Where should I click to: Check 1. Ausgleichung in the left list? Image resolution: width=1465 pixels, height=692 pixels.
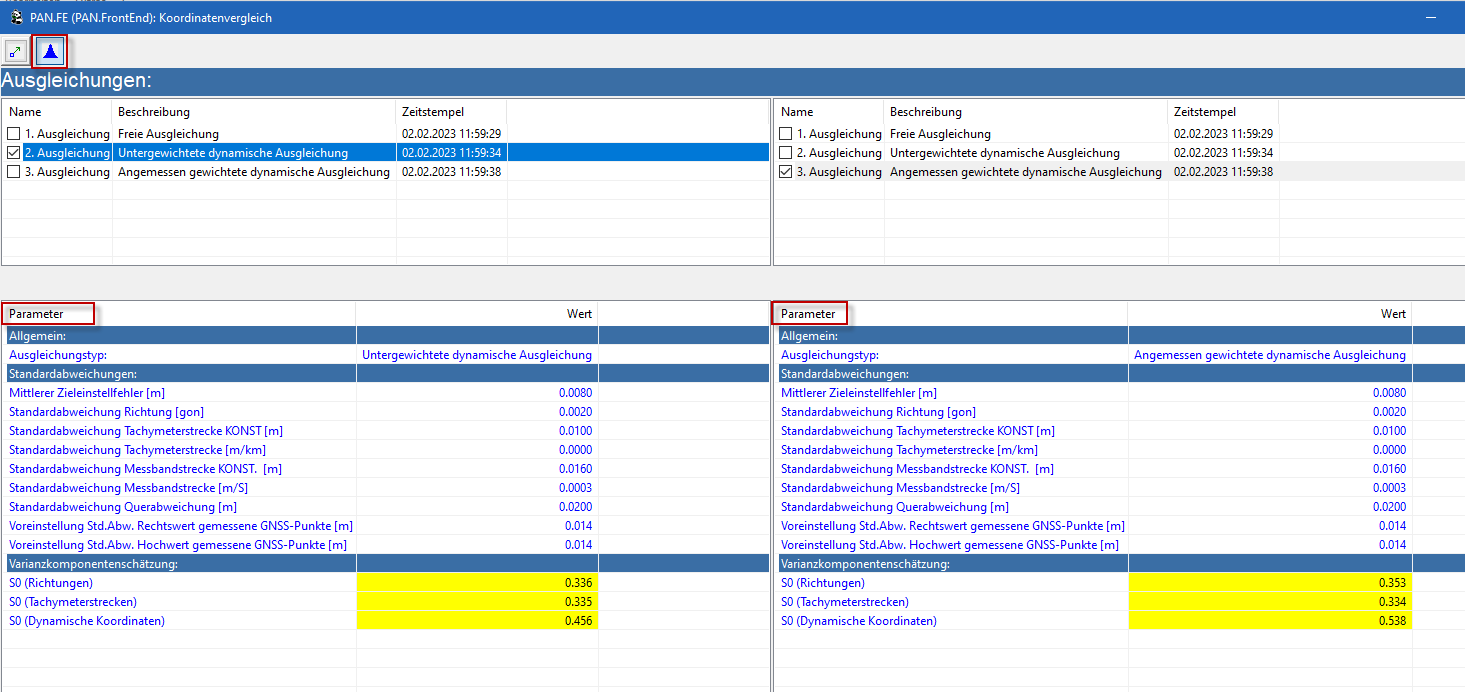(13, 134)
